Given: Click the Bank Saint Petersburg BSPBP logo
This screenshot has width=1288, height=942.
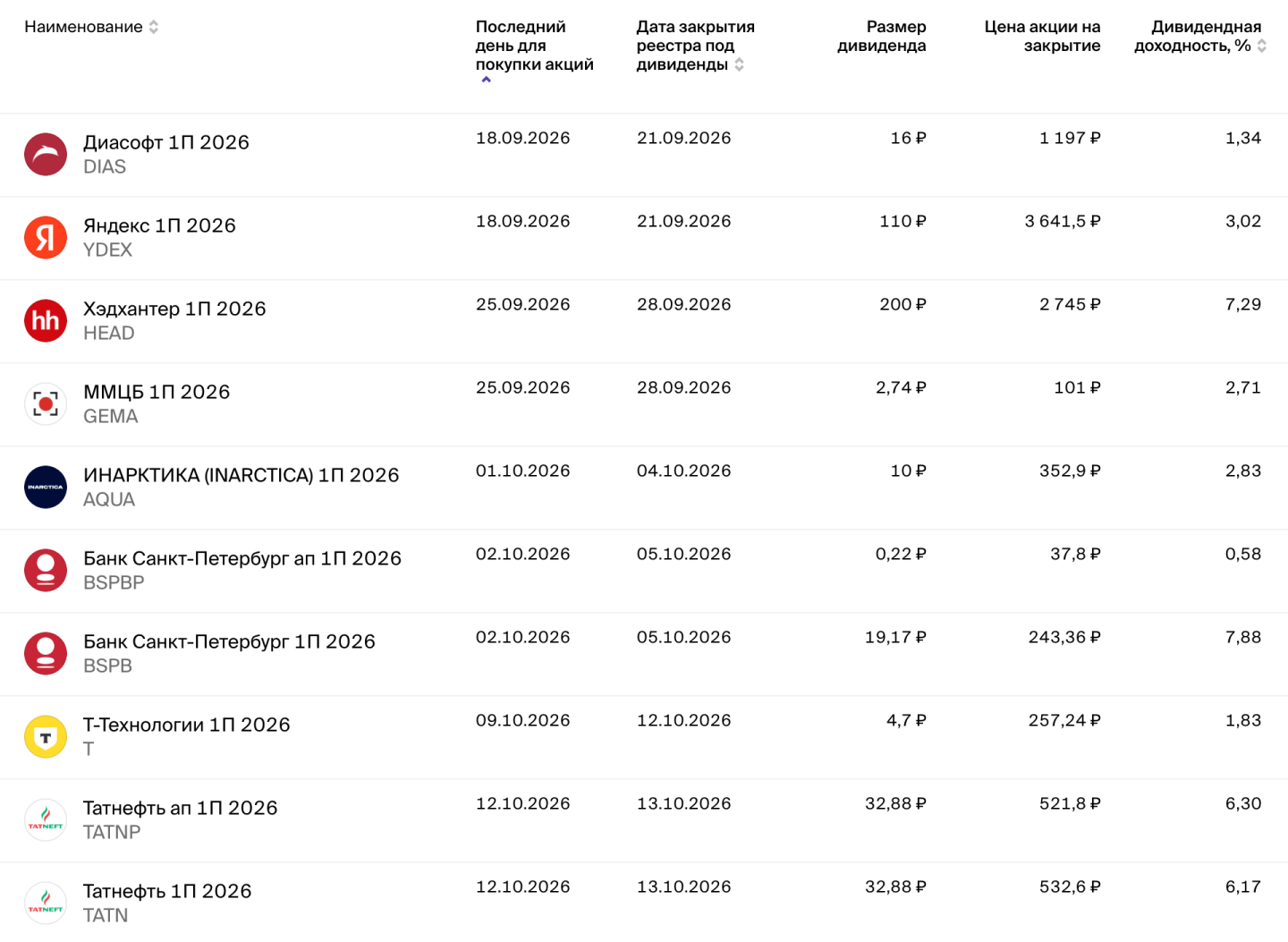Looking at the screenshot, I should (x=46, y=571).
